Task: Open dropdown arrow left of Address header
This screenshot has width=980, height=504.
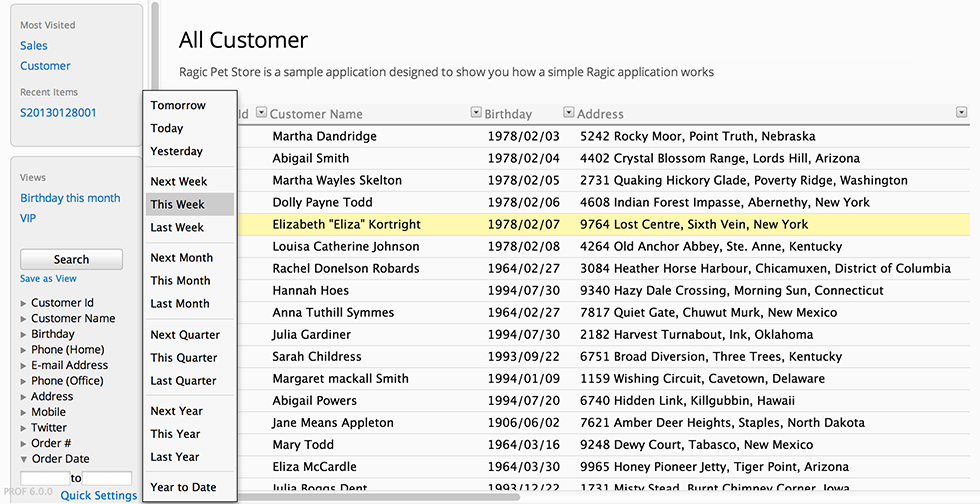Action: click(x=569, y=113)
